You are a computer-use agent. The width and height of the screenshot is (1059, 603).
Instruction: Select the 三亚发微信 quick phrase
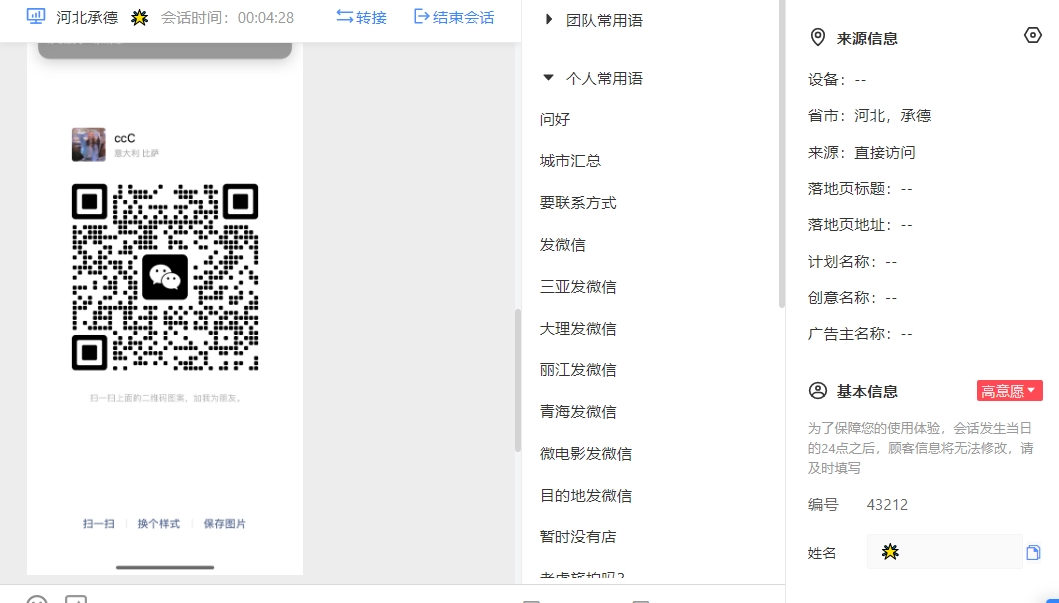578,286
